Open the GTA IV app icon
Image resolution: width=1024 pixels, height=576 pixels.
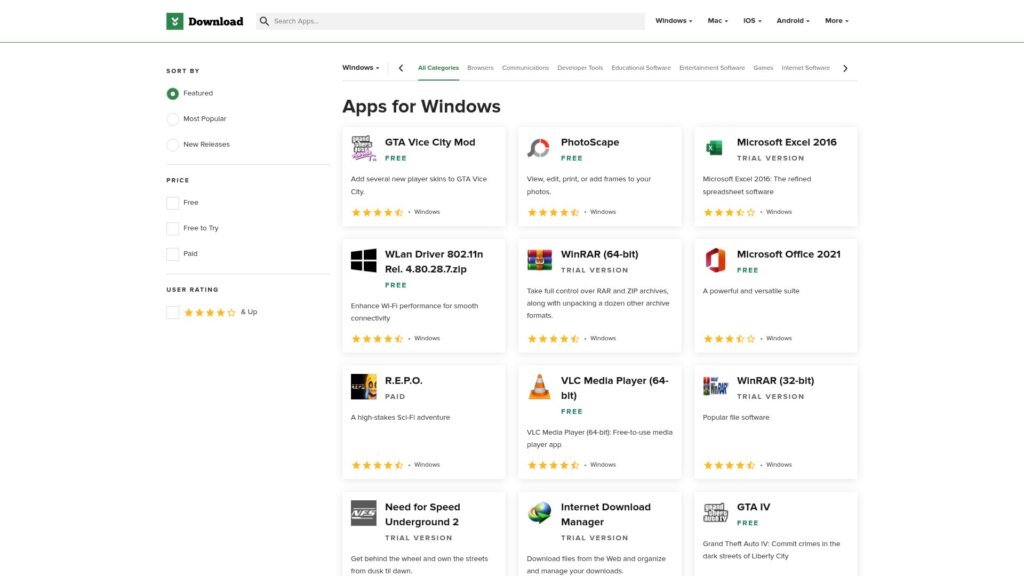point(715,513)
